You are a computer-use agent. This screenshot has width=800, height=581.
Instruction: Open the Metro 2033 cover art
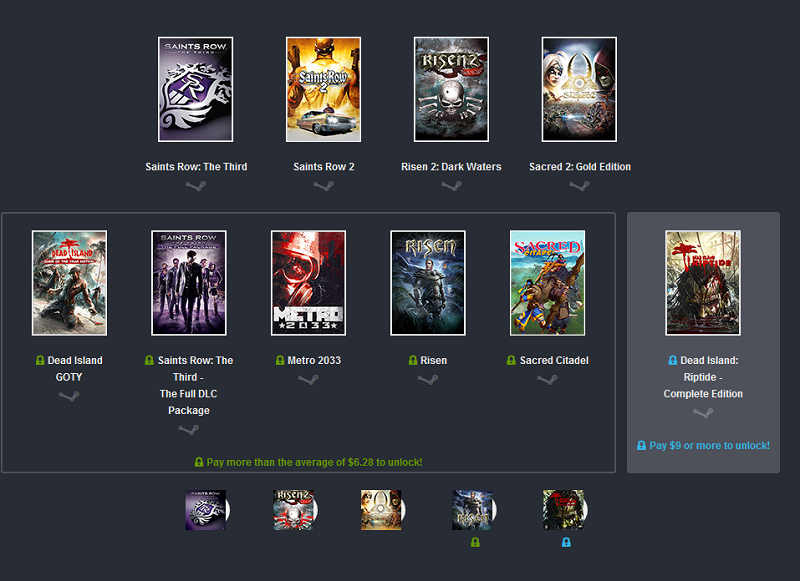tap(308, 283)
